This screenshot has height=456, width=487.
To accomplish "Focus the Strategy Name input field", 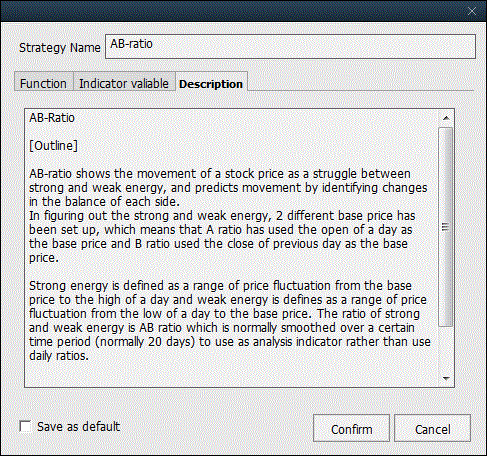I will click(290, 47).
